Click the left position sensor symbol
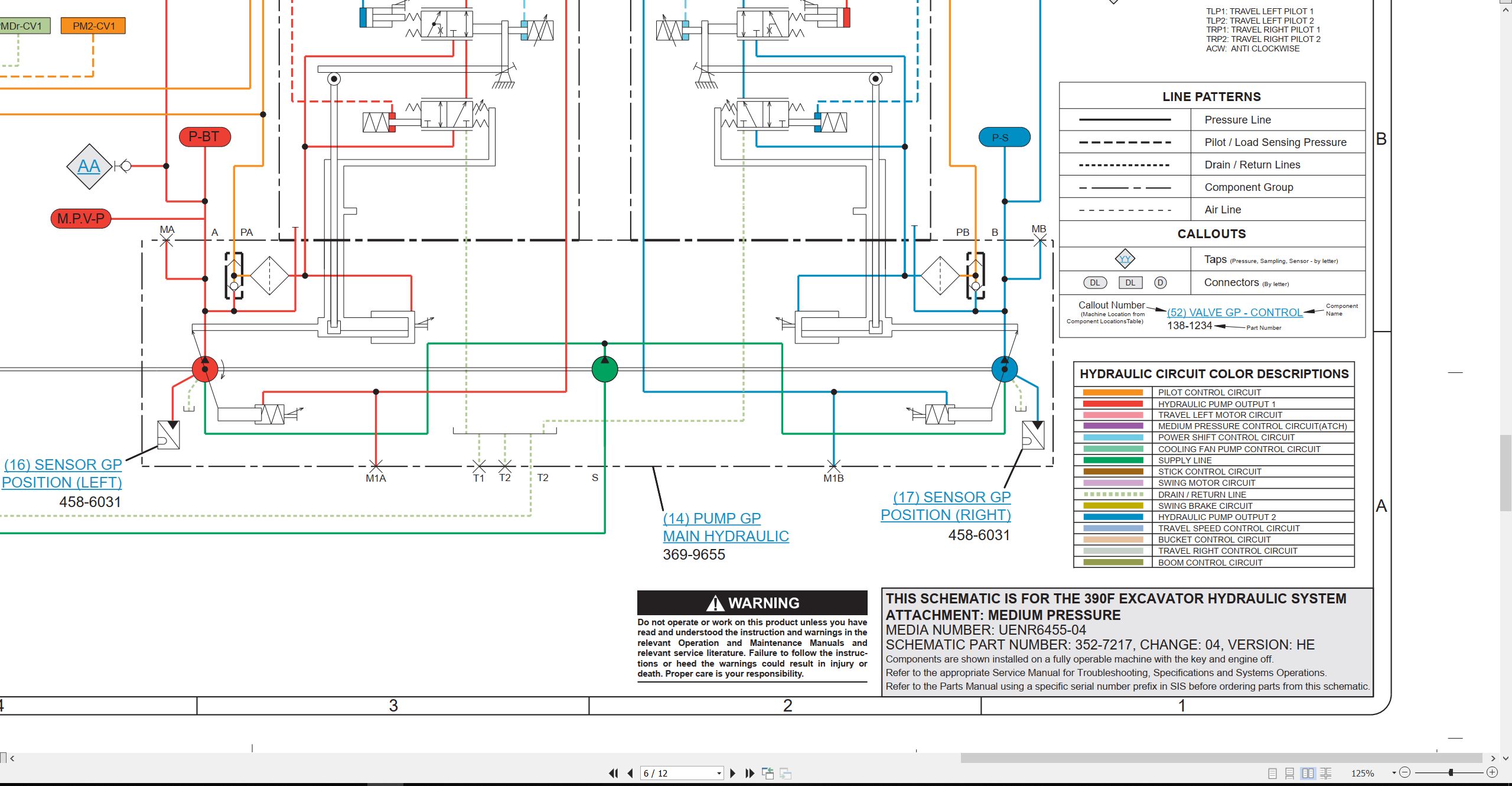Viewport: 1512px width, 786px height. (168, 435)
